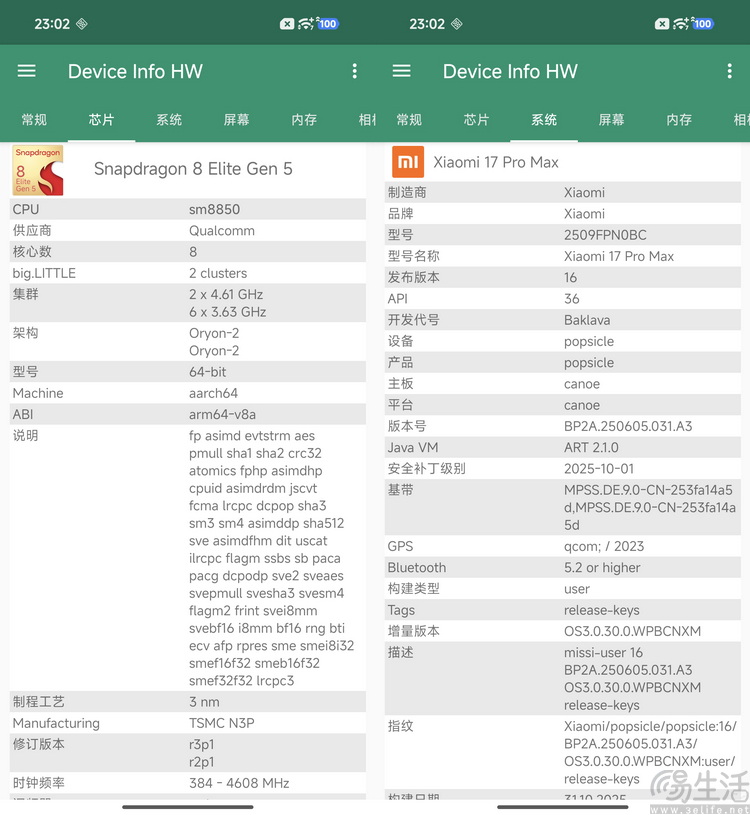
Task: Tap the X box icon in right status bar
Action: coord(662,23)
